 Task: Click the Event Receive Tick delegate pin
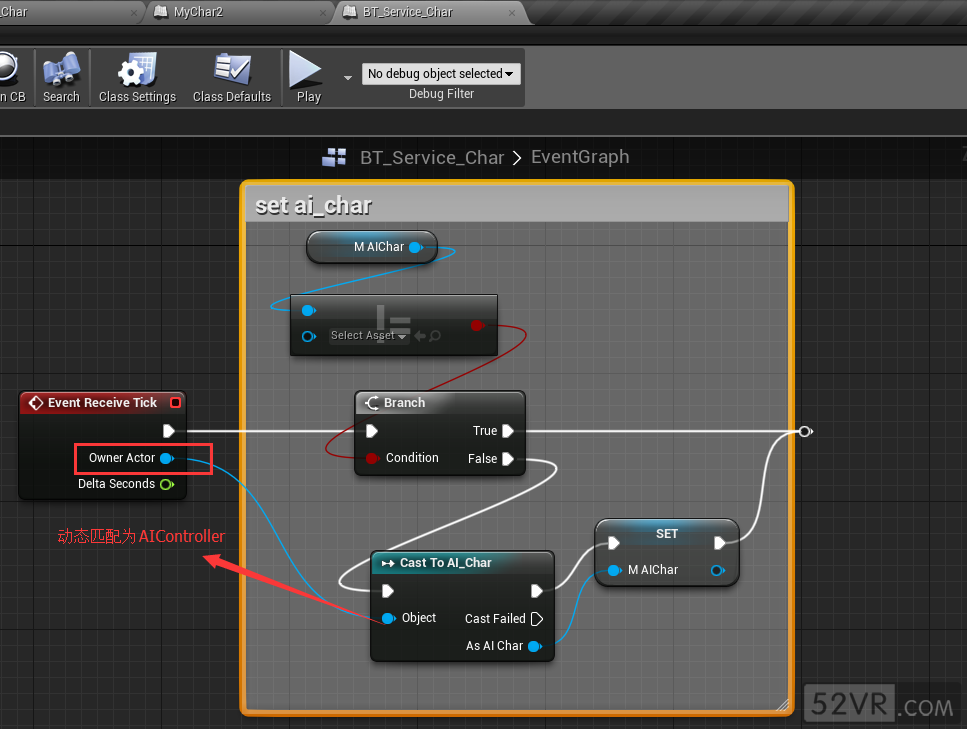pos(176,403)
